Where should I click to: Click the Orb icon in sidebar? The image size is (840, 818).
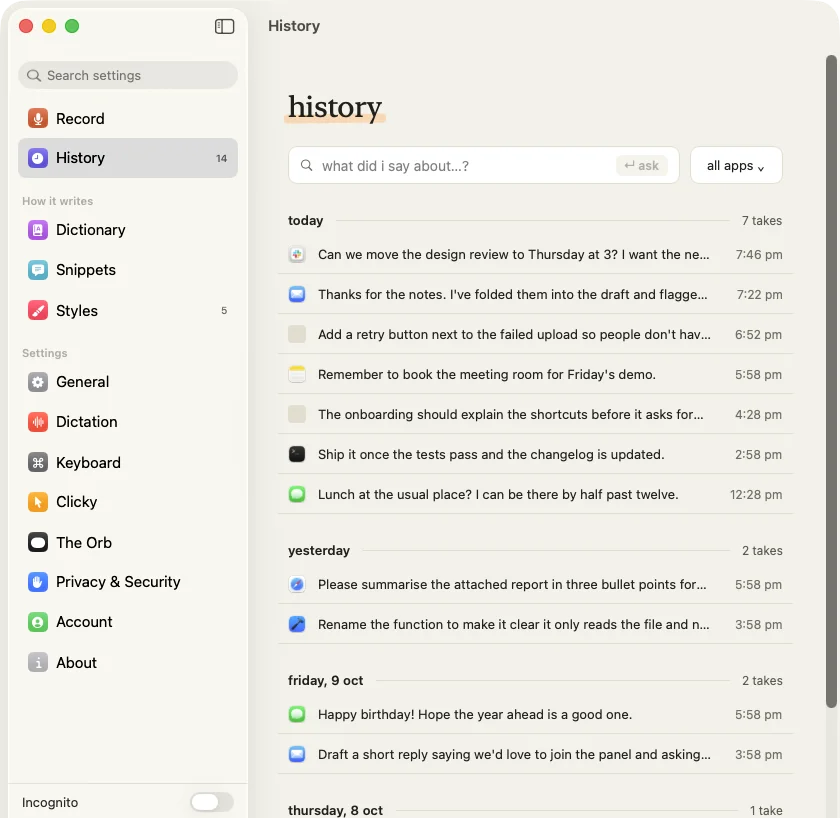38,543
